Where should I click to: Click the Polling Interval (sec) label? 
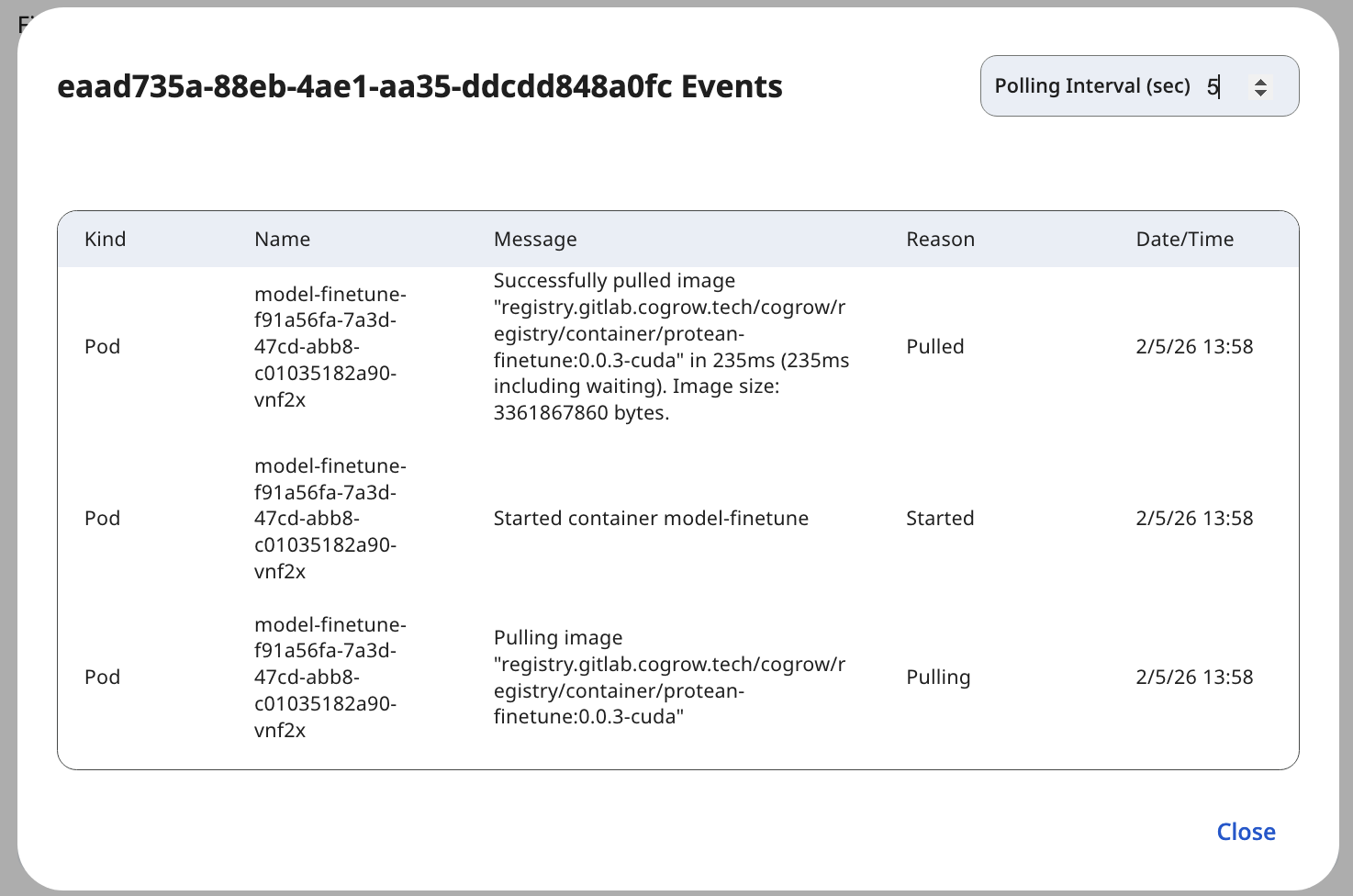click(1092, 86)
